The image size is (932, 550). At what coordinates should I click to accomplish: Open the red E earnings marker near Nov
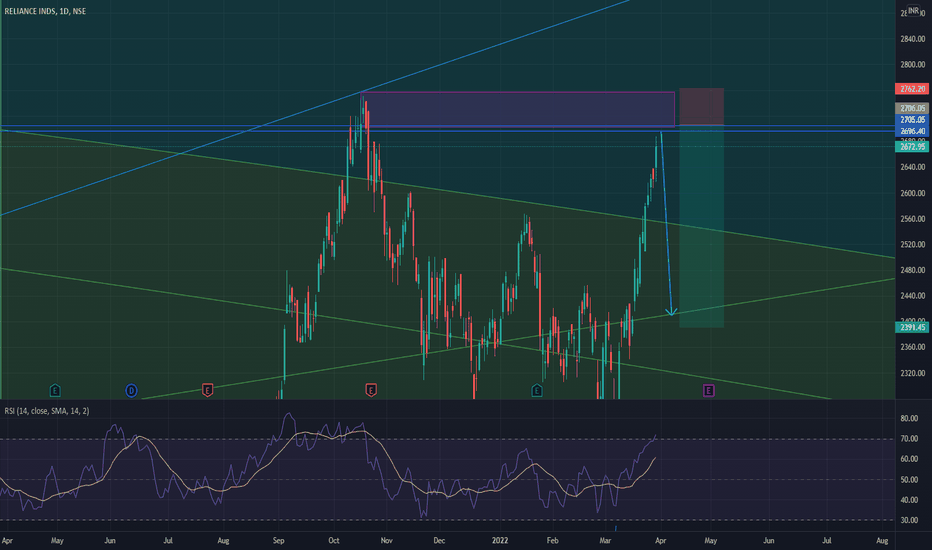tap(371, 391)
